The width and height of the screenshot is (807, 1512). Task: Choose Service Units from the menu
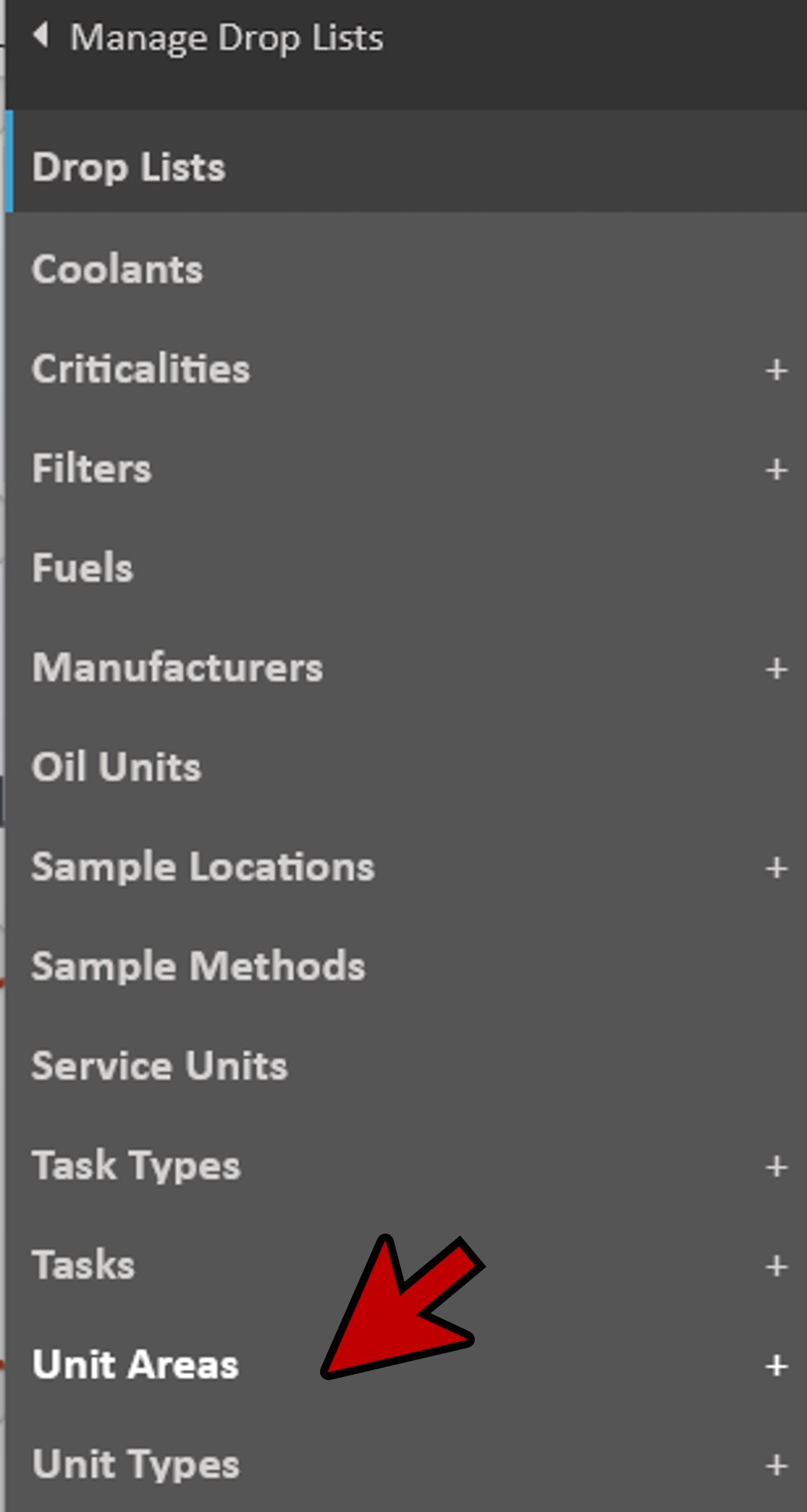click(159, 1066)
